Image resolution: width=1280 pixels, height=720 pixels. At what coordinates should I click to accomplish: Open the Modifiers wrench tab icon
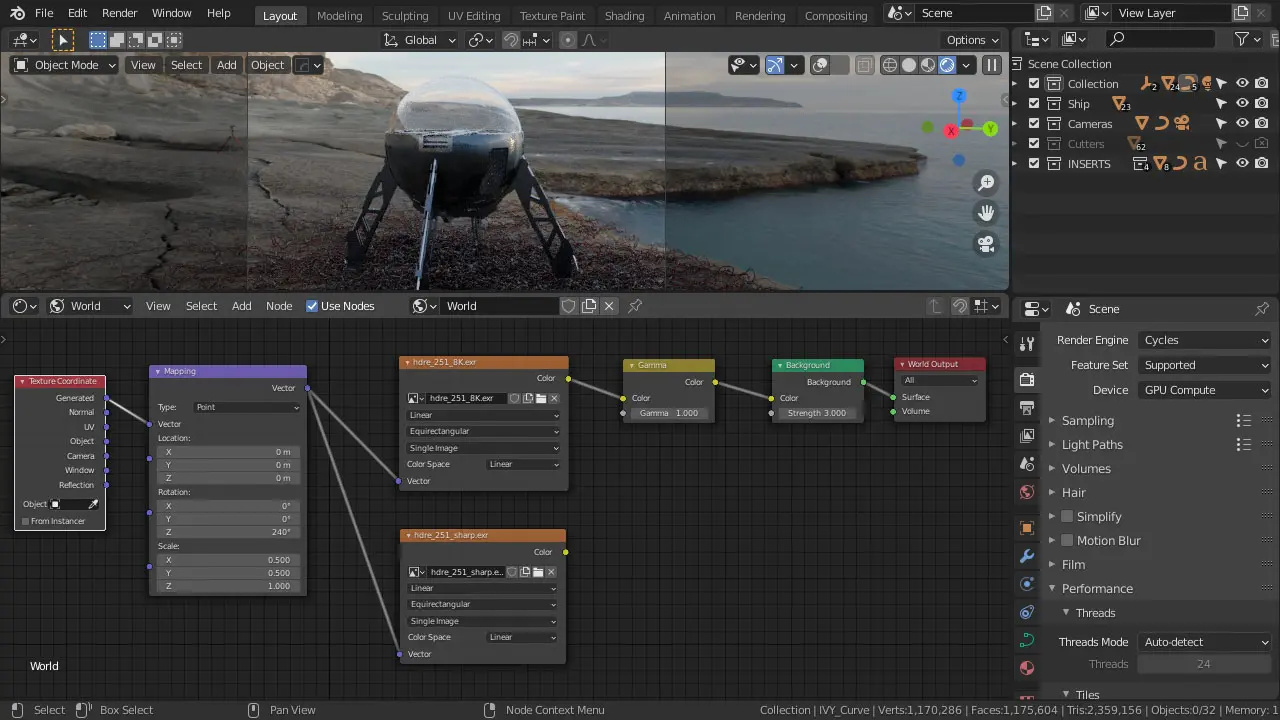coord(1027,556)
